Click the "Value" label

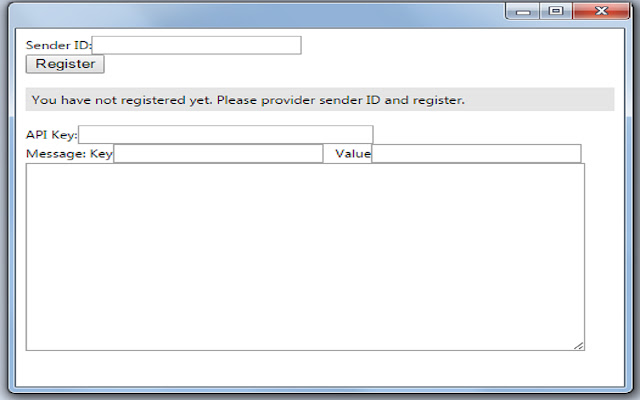[353, 154]
